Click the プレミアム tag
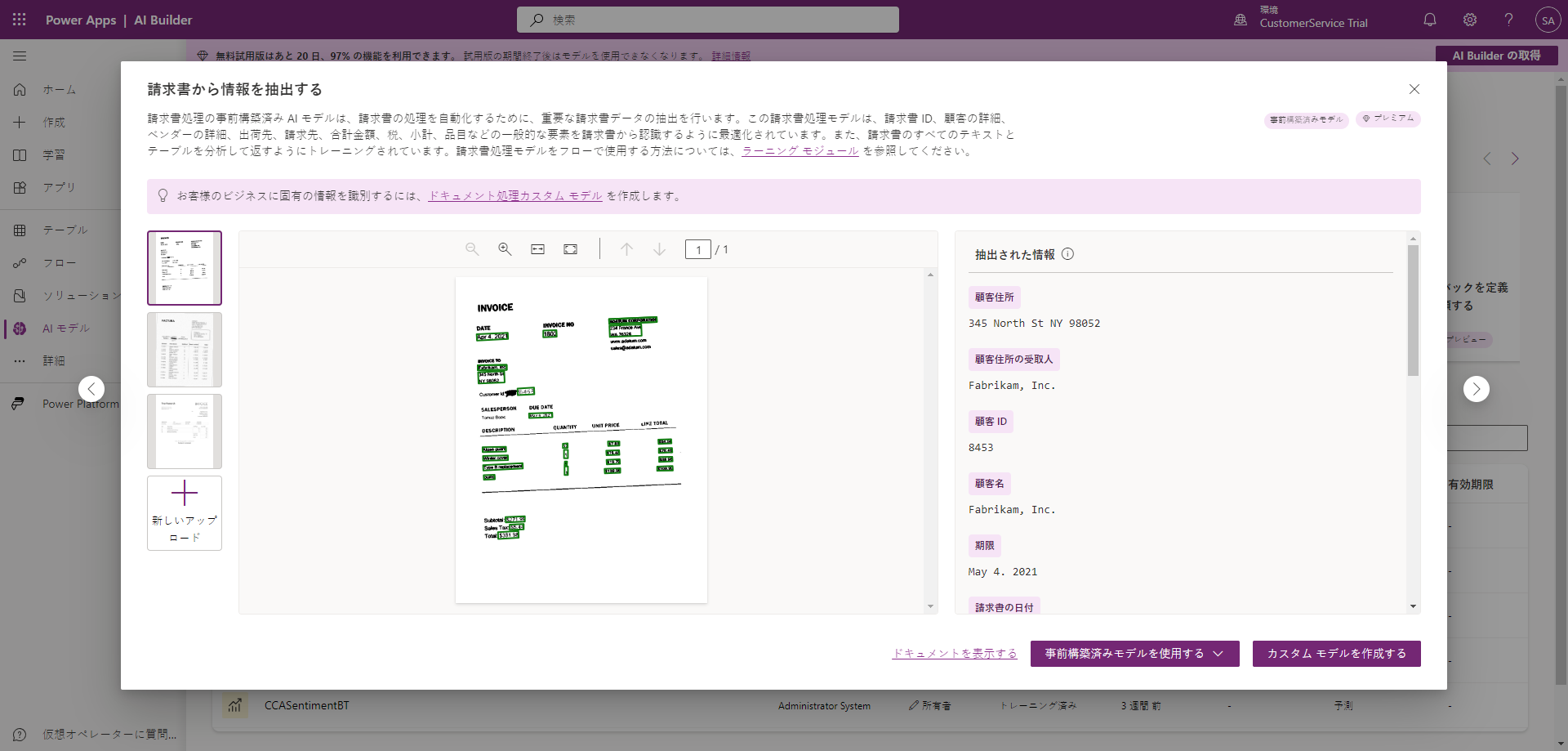This screenshot has height=751, width=1568. pyautogui.click(x=1388, y=118)
